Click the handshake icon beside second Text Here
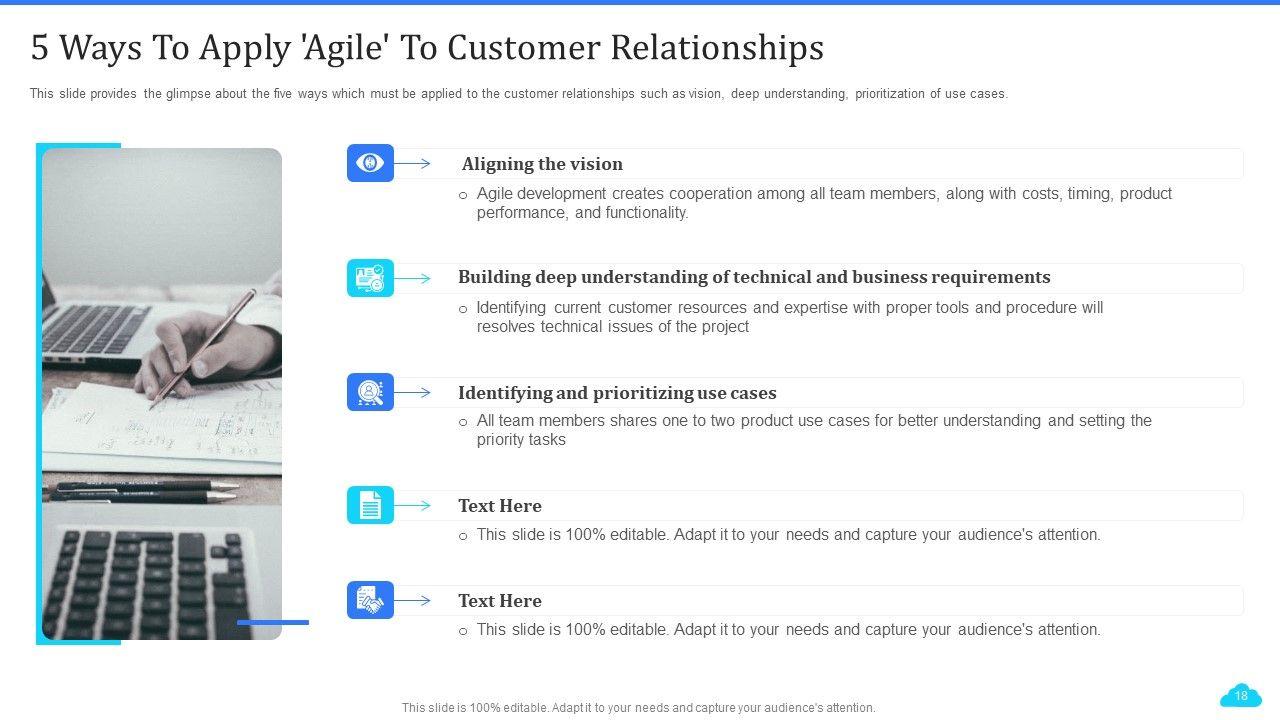Screen dimensions: 1280x720 pos(370,600)
